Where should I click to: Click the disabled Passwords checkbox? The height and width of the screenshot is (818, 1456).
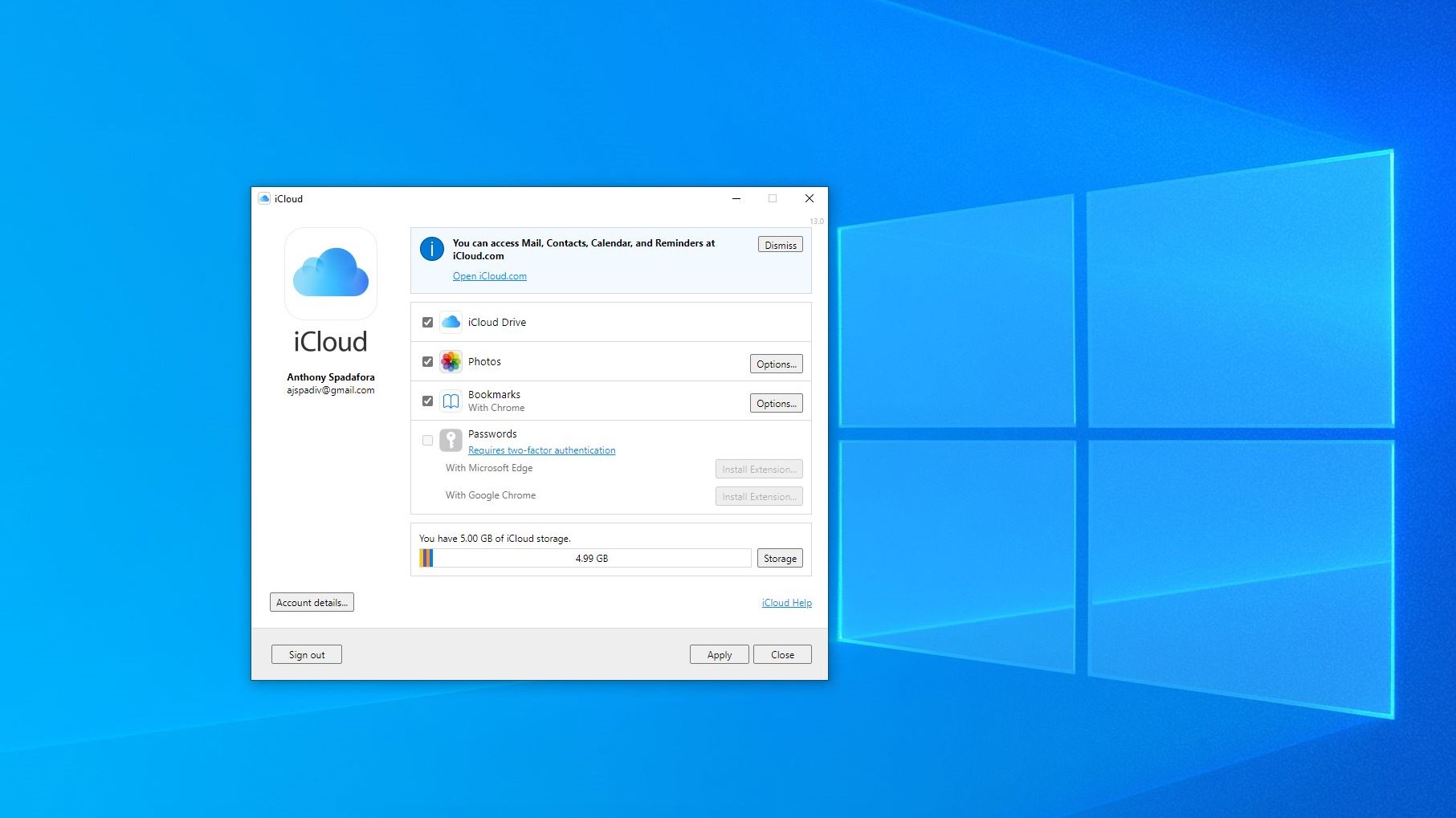click(x=427, y=440)
